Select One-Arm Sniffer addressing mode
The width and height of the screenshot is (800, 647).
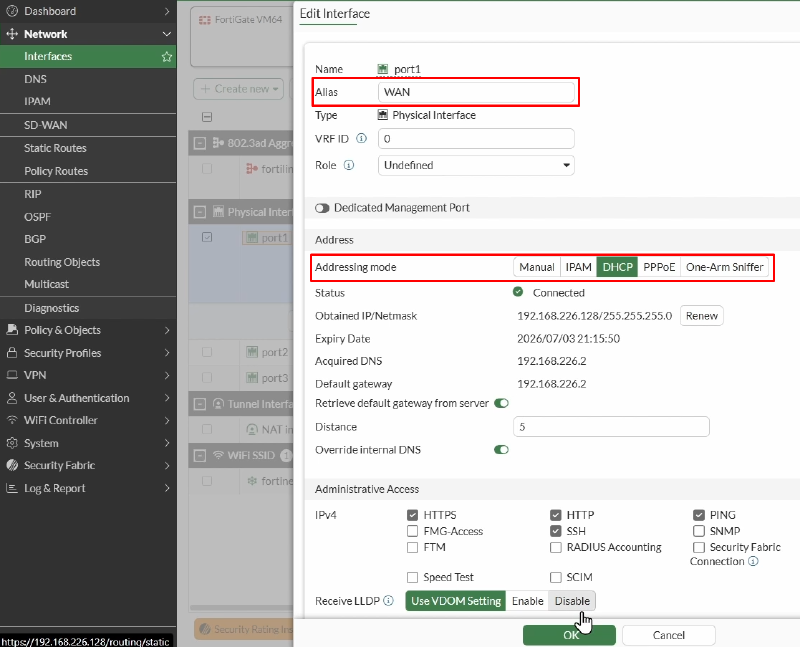tap(724, 267)
